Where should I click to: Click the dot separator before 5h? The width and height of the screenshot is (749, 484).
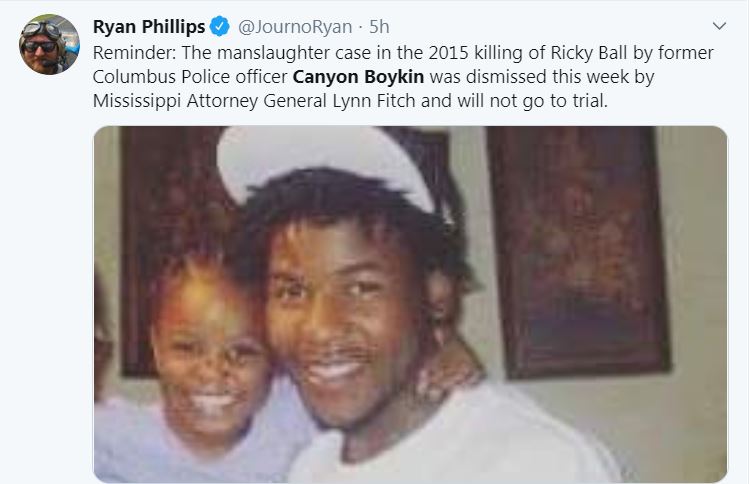click(361, 27)
